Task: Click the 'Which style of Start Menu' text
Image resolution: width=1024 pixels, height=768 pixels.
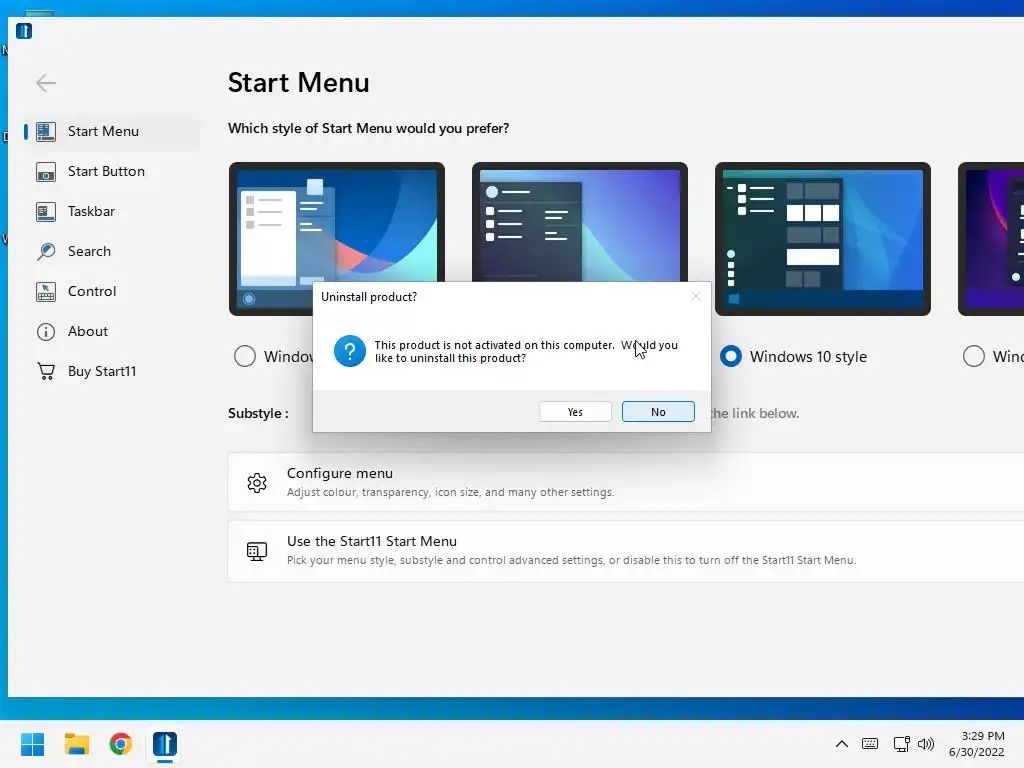Action: coord(368,129)
